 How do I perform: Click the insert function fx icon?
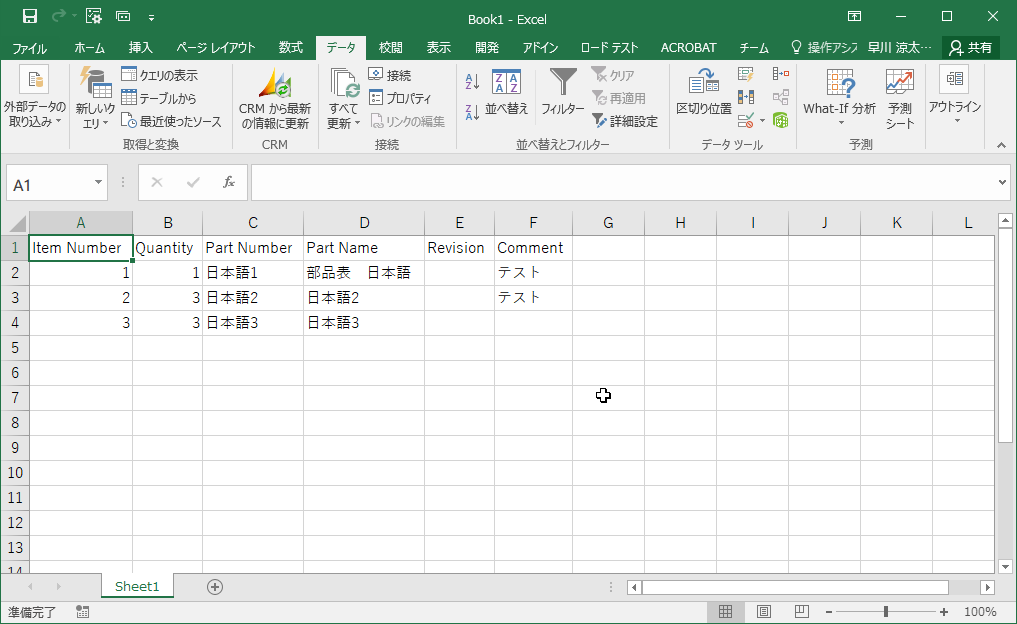[x=229, y=182]
